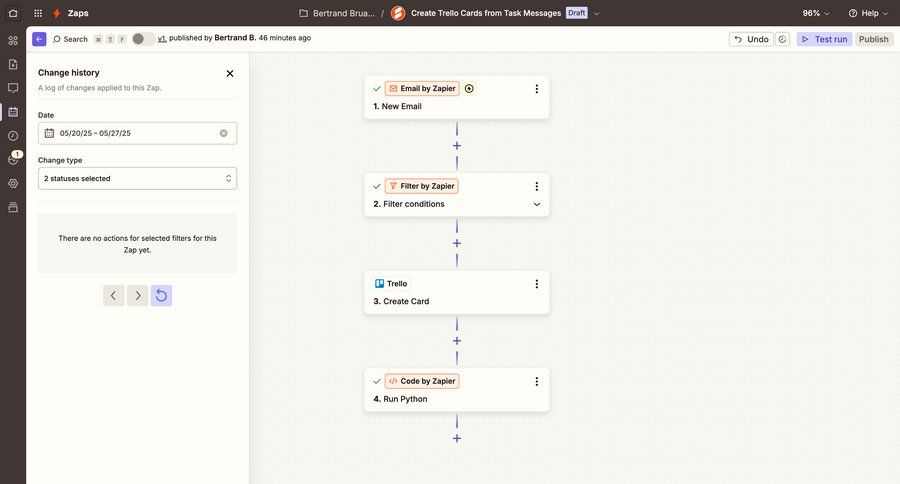Open the 96% zoom dropdown

coord(816,13)
